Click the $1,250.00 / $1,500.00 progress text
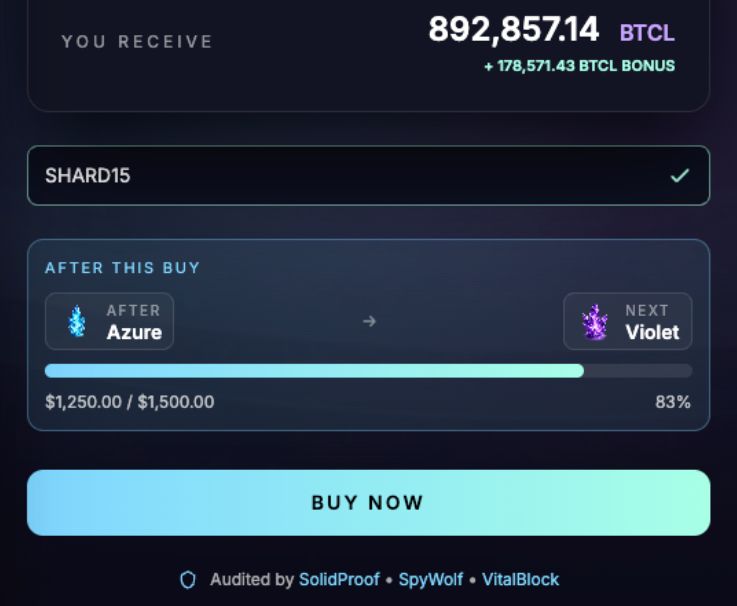Image resolution: width=737 pixels, height=606 pixels. click(130, 402)
